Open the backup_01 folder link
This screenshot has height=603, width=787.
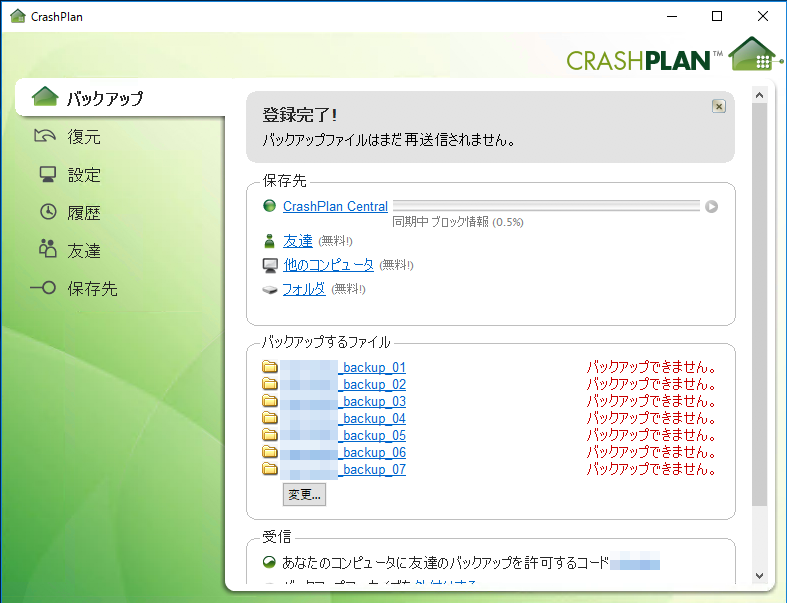[374, 368]
